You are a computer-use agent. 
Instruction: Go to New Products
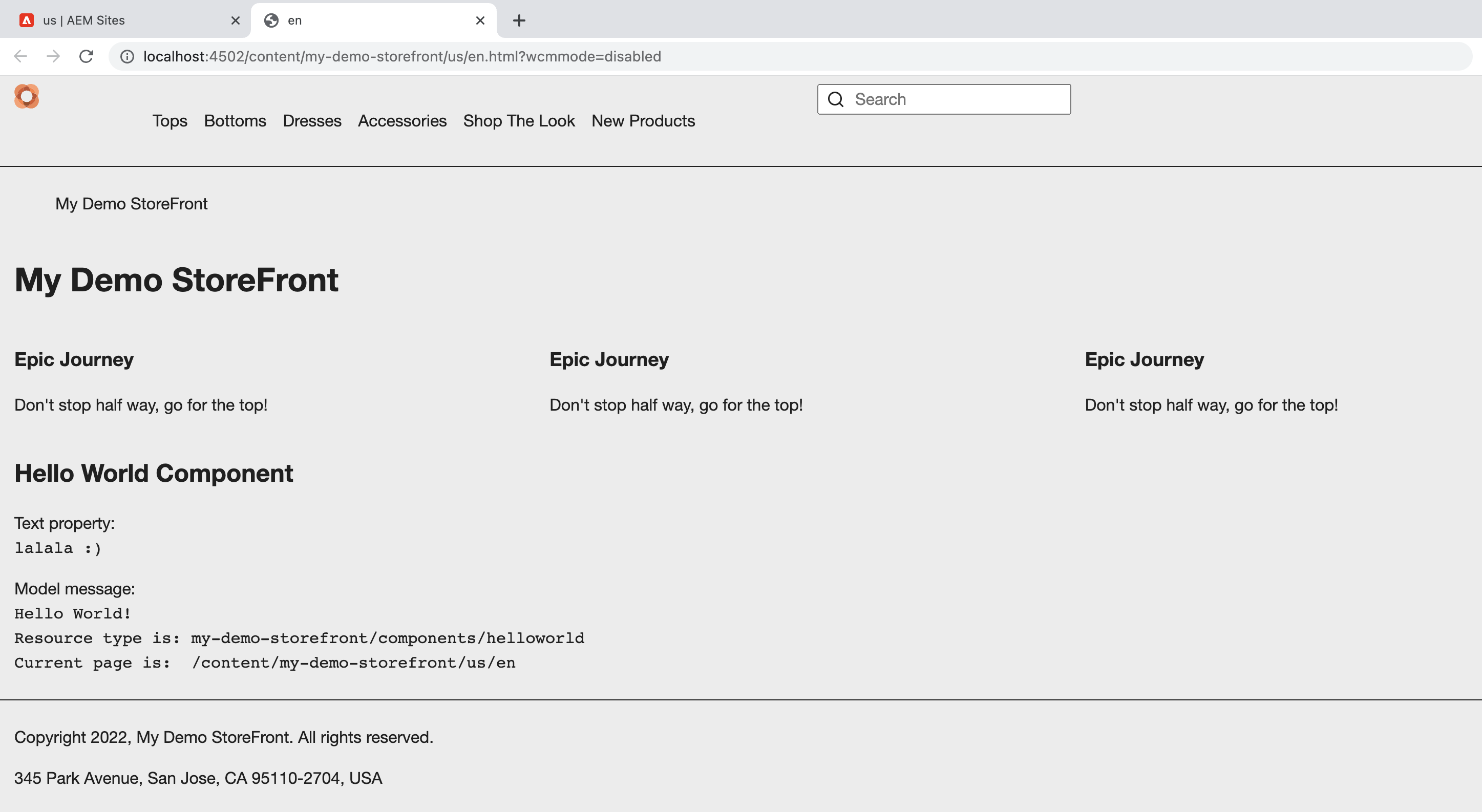click(x=643, y=121)
